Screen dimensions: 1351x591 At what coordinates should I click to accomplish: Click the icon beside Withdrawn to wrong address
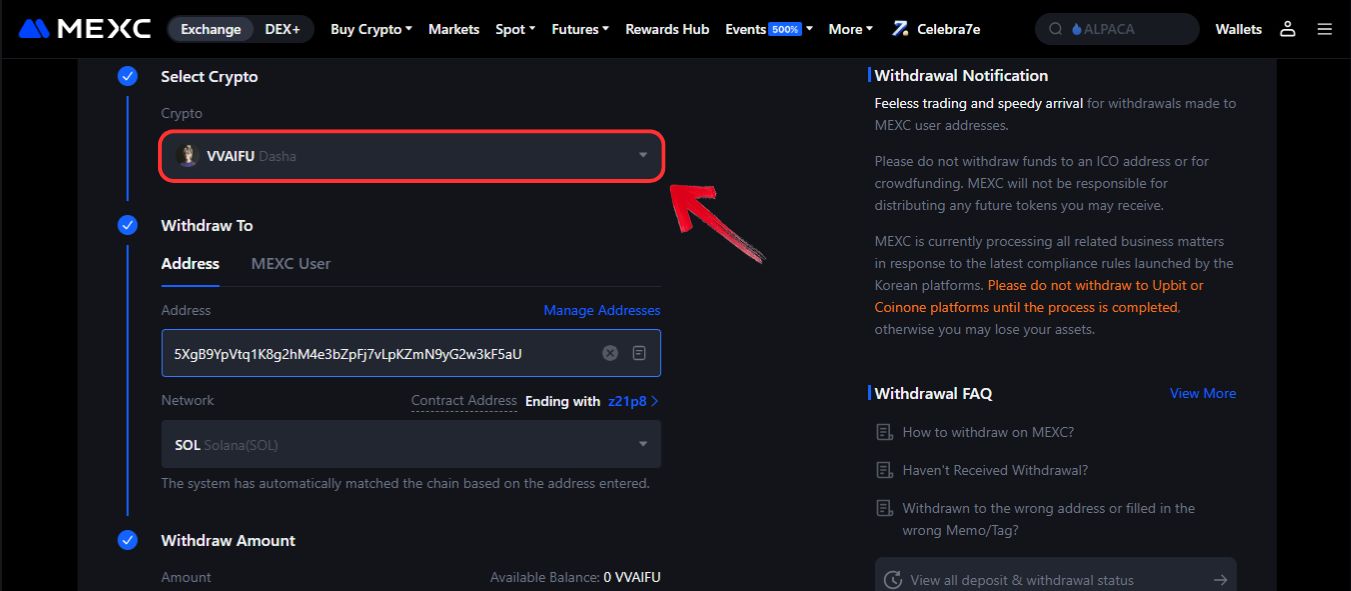pos(884,508)
